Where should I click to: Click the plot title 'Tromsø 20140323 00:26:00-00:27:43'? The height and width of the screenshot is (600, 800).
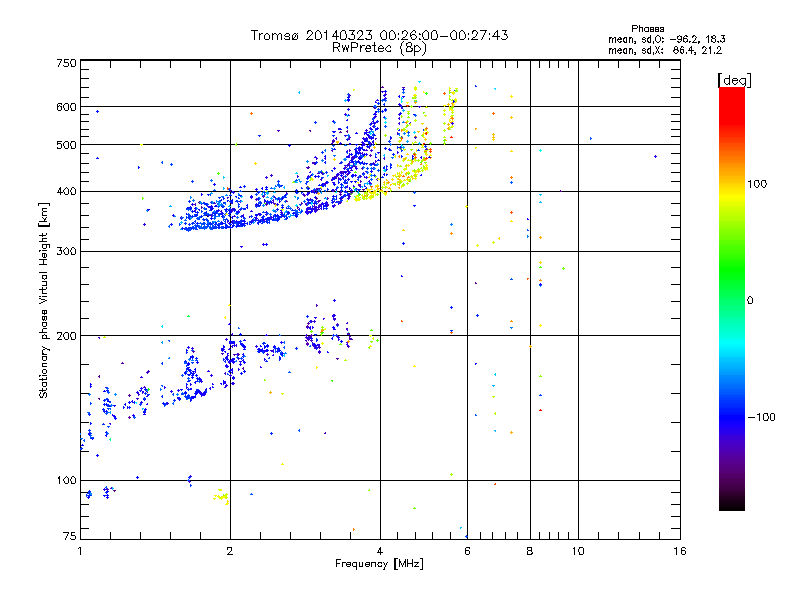[379, 35]
